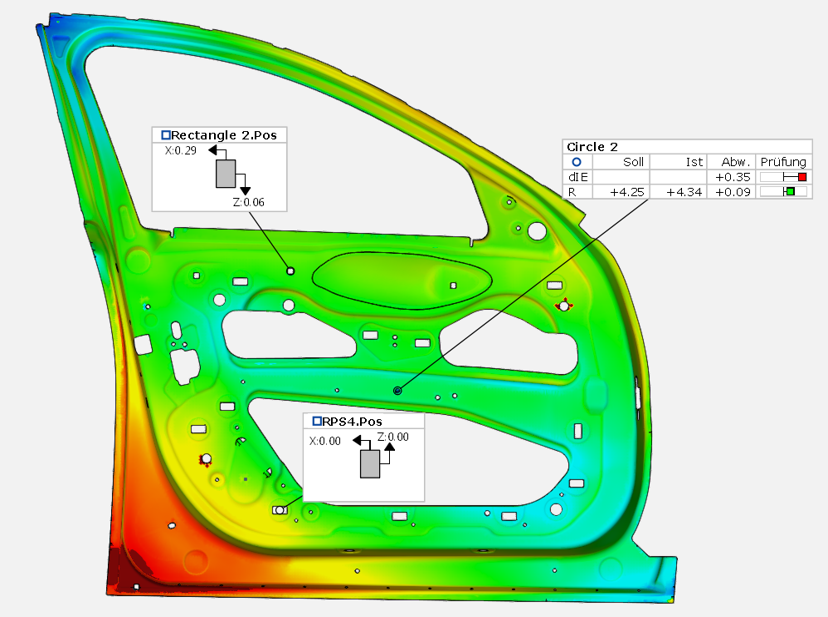This screenshot has height=617, width=828.
Task: Select the Rectangle 2 measurement point on door
Action: click(x=290, y=270)
